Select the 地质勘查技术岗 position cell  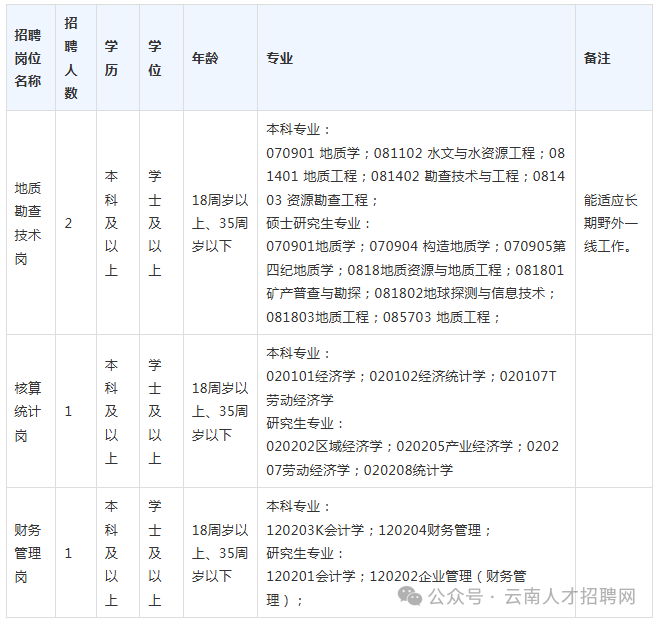tap(31, 223)
